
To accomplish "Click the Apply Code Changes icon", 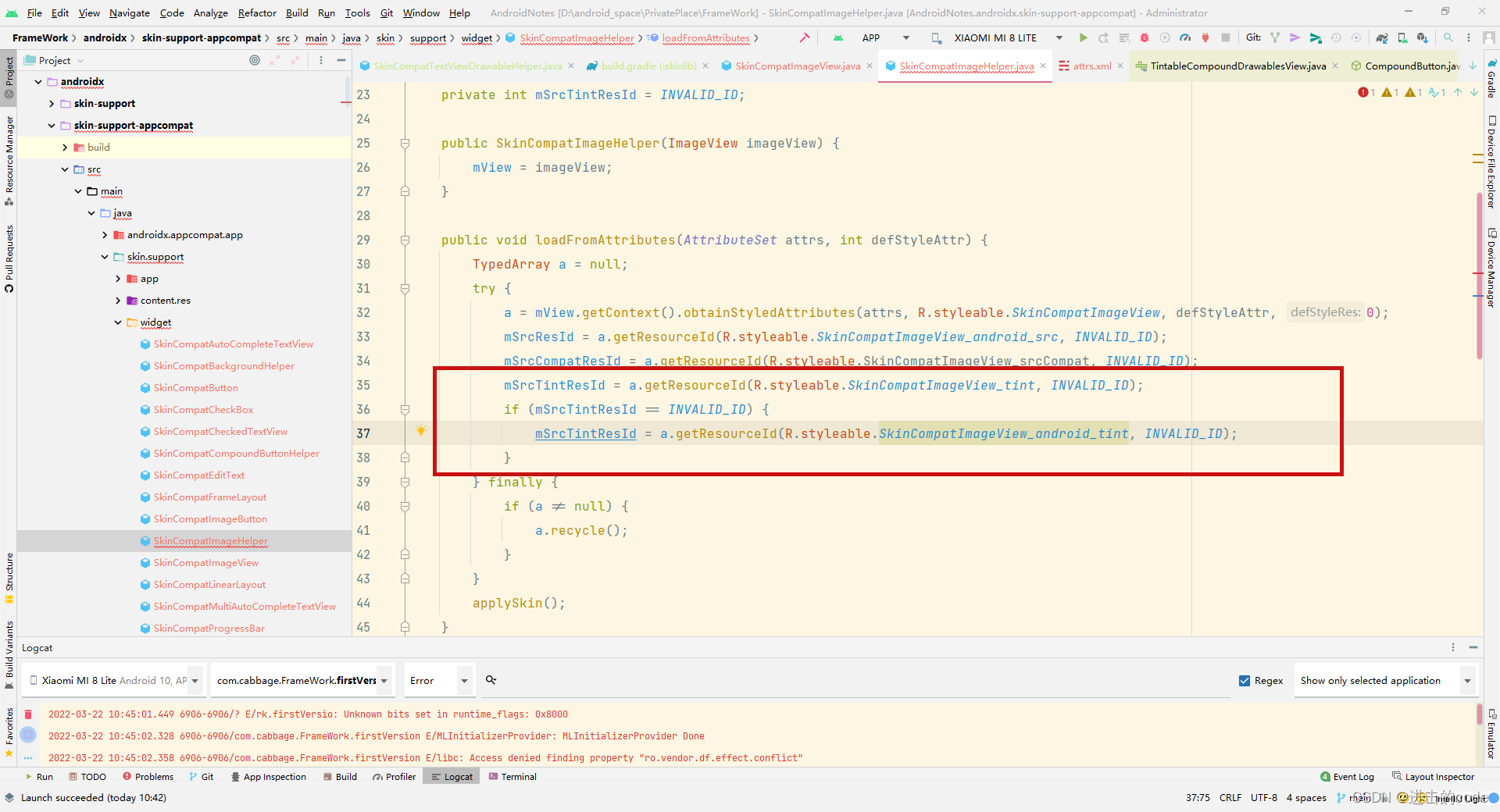I will (1124, 37).
